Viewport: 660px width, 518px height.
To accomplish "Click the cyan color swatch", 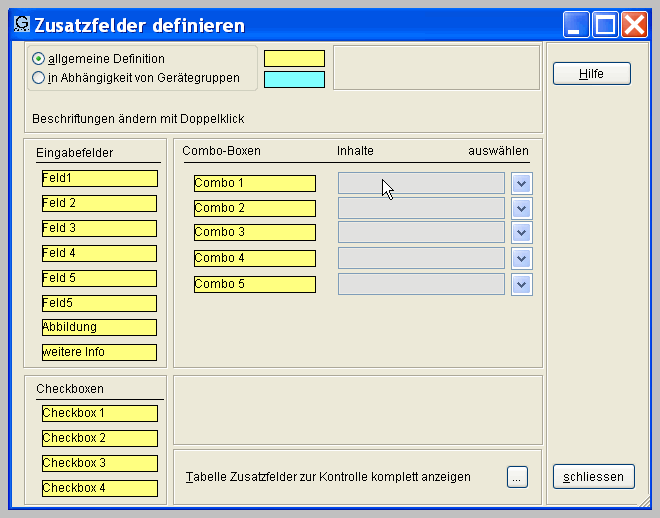I will point(294,79).
